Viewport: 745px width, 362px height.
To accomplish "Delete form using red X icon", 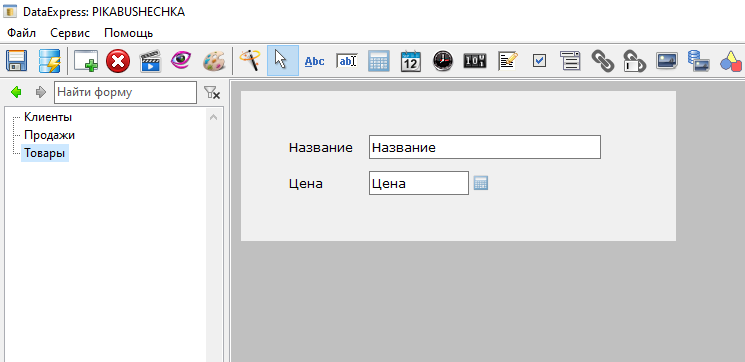I will click(118, 61).
